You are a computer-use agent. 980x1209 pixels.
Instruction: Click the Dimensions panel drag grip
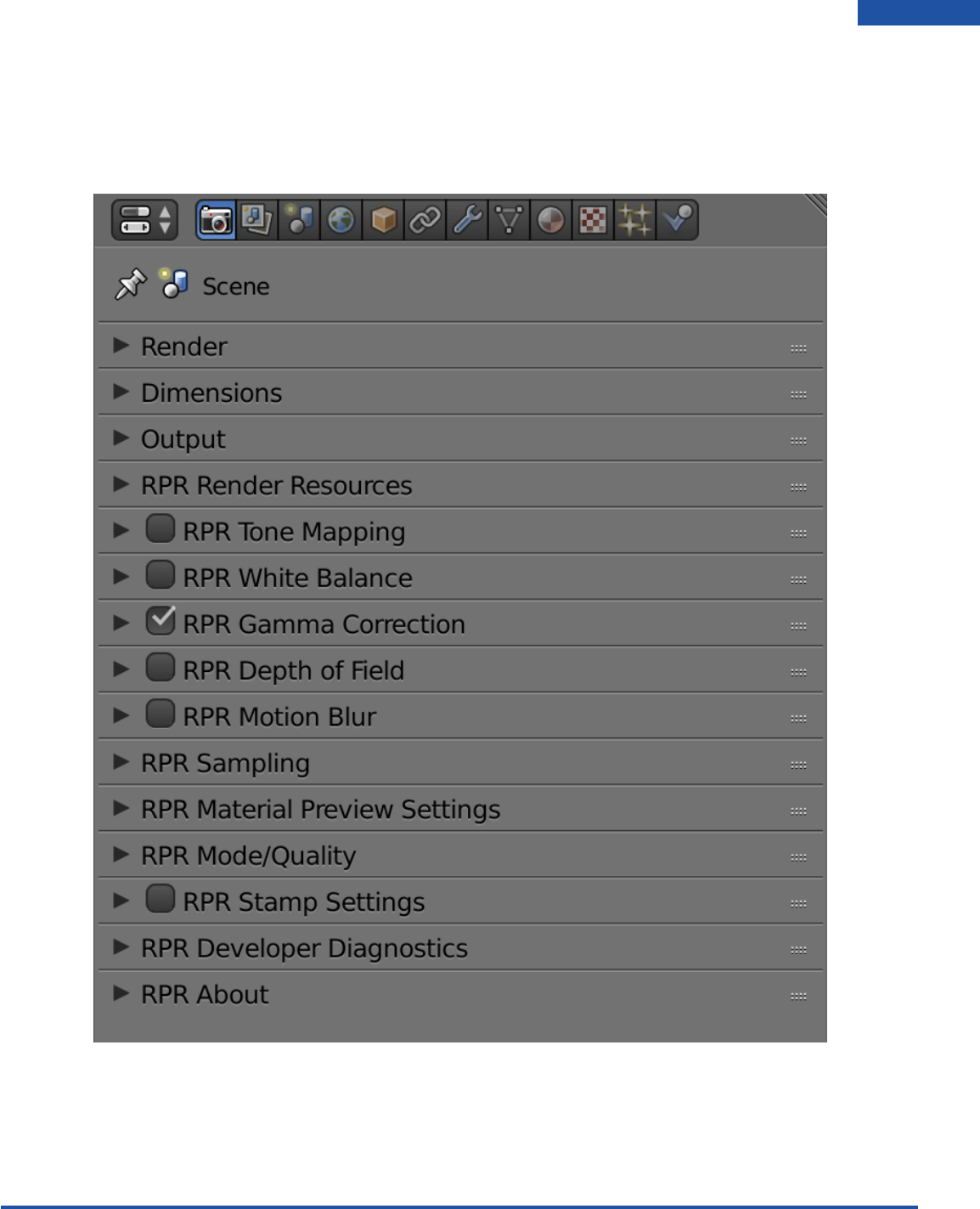(x=798, y=394)
